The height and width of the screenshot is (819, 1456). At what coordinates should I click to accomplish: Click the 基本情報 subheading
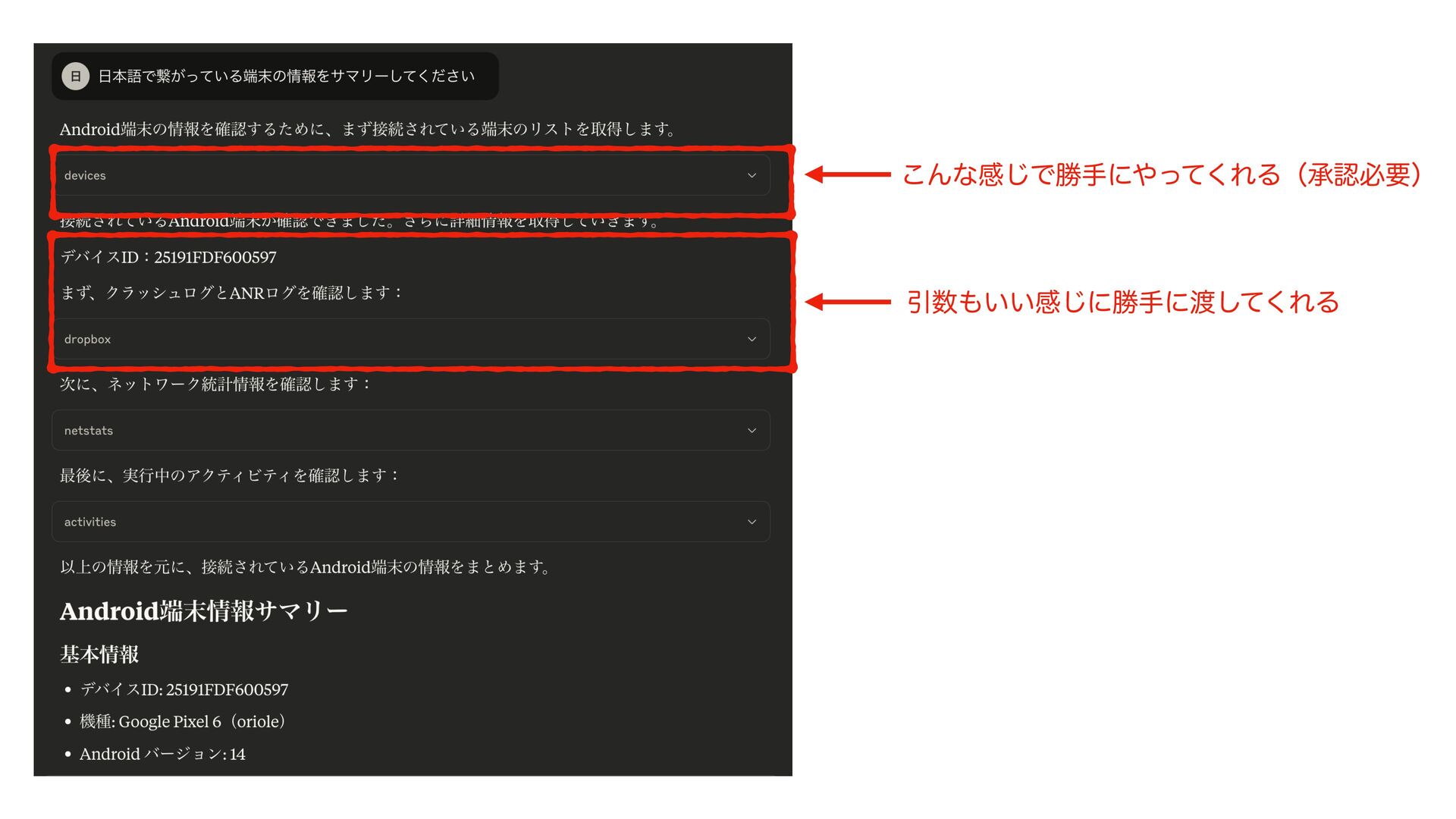(99, 654)
